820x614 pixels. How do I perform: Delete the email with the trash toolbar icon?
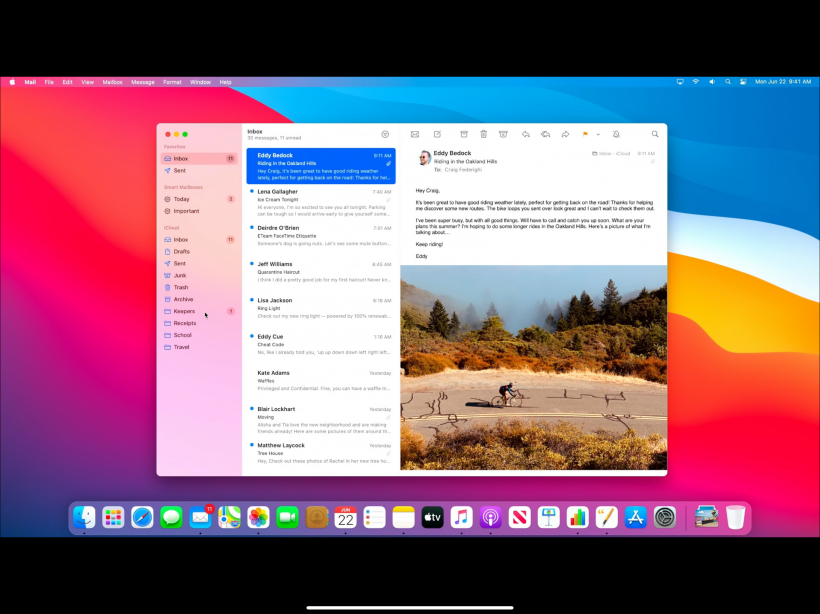pos(483,134)
